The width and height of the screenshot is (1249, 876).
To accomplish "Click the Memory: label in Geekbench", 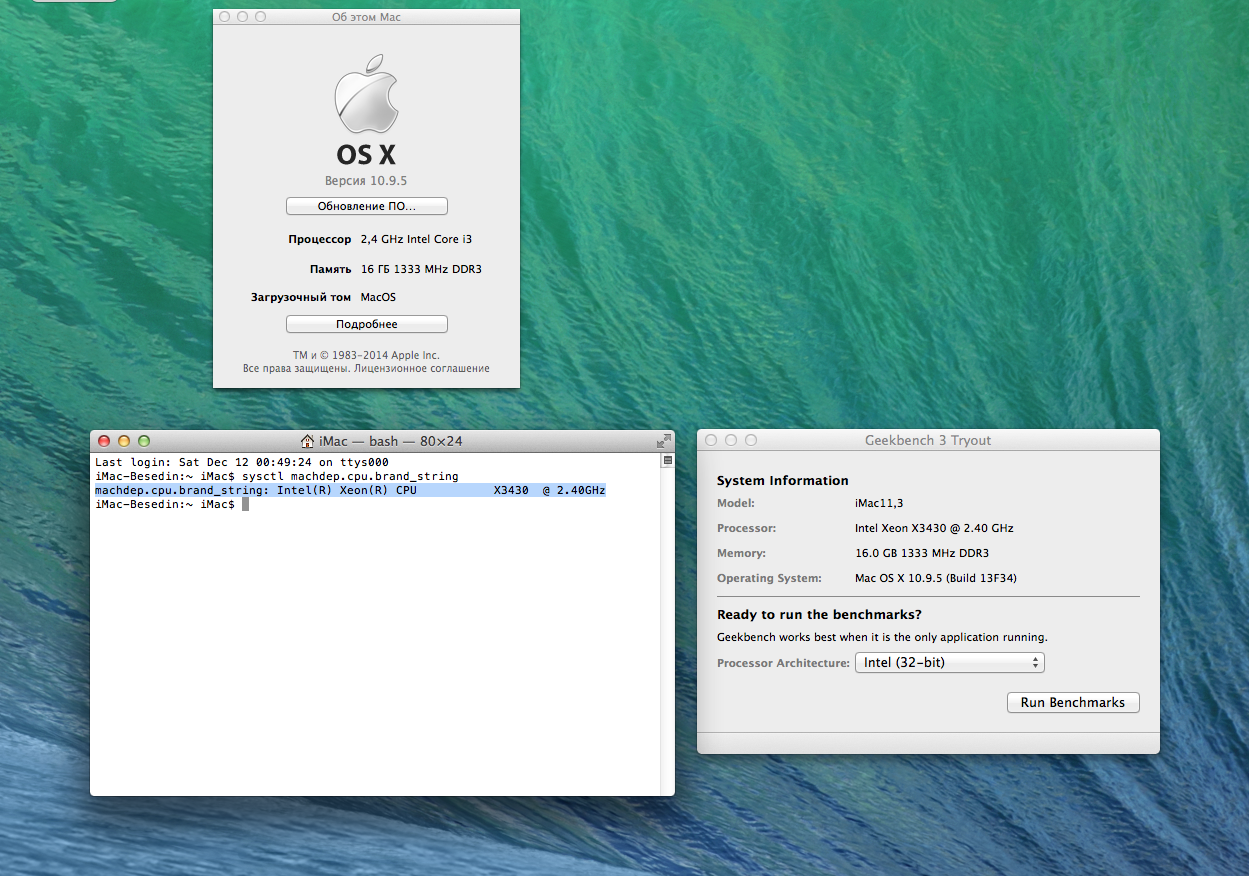I will point(741,553).
